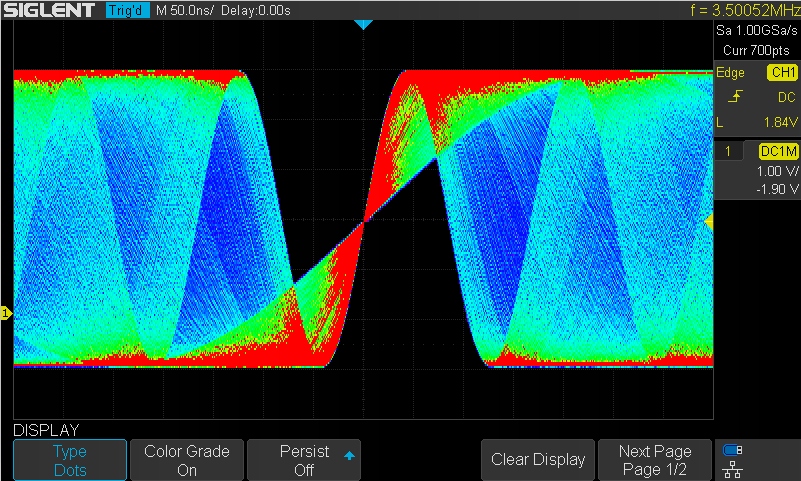Expand the small arrow beside Persist

click(x=349, y=454)
